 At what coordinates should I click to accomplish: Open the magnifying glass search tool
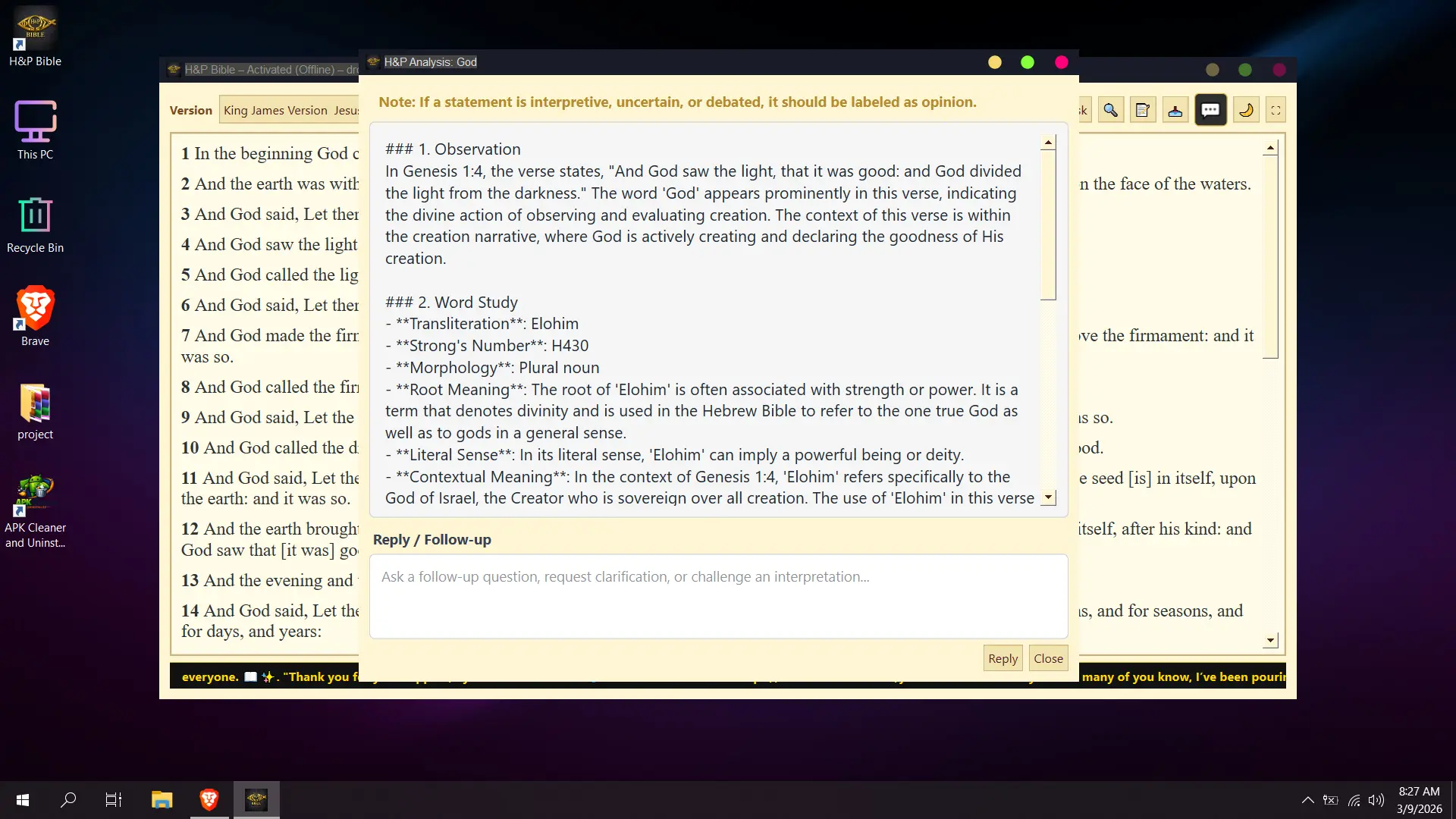1110,111
